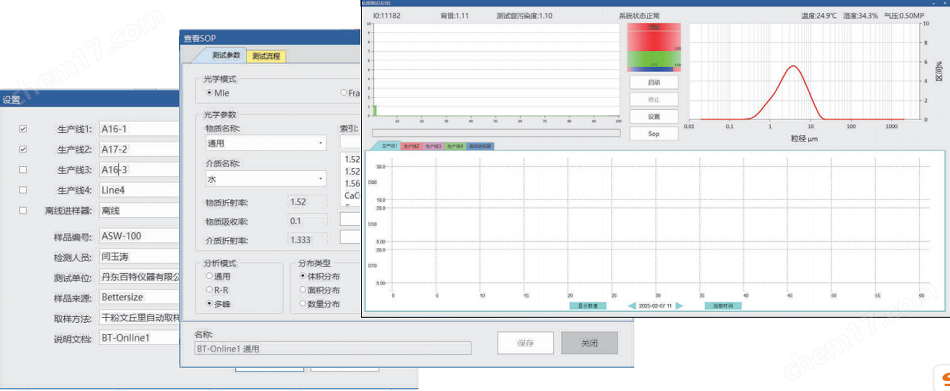Enable the 生产线4 checkbox in settings
Viewport: 950px width, 391px height.
[x=23, y=190]
